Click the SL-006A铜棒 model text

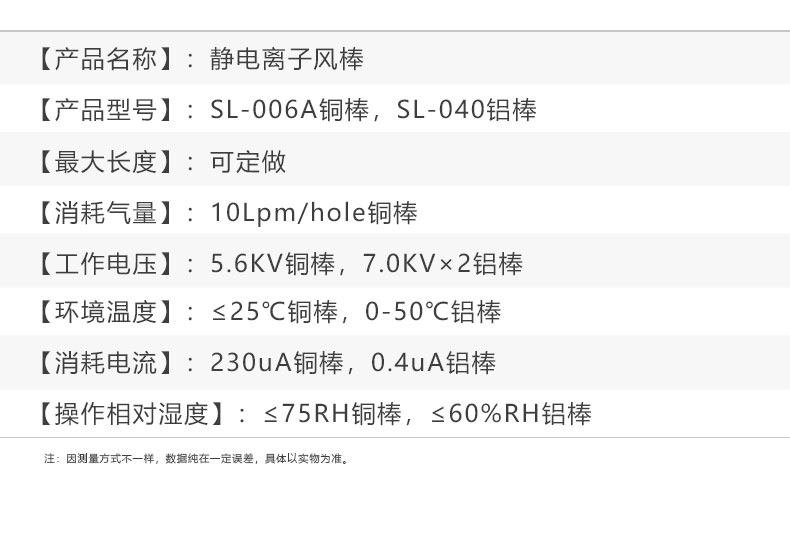coord(290,110)
